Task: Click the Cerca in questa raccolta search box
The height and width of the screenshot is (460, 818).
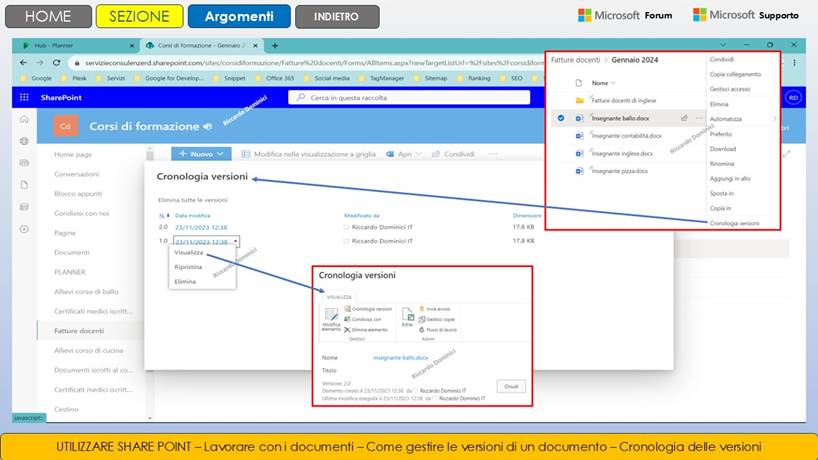Action: point(409,98)
